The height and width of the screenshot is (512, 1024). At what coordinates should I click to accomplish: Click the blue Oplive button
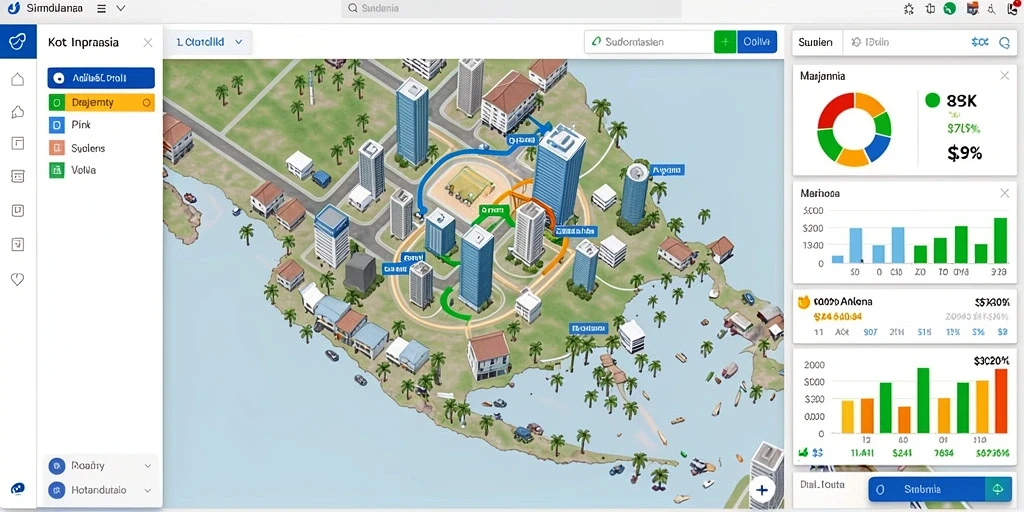pyautogui.click(x=757, y=42)
